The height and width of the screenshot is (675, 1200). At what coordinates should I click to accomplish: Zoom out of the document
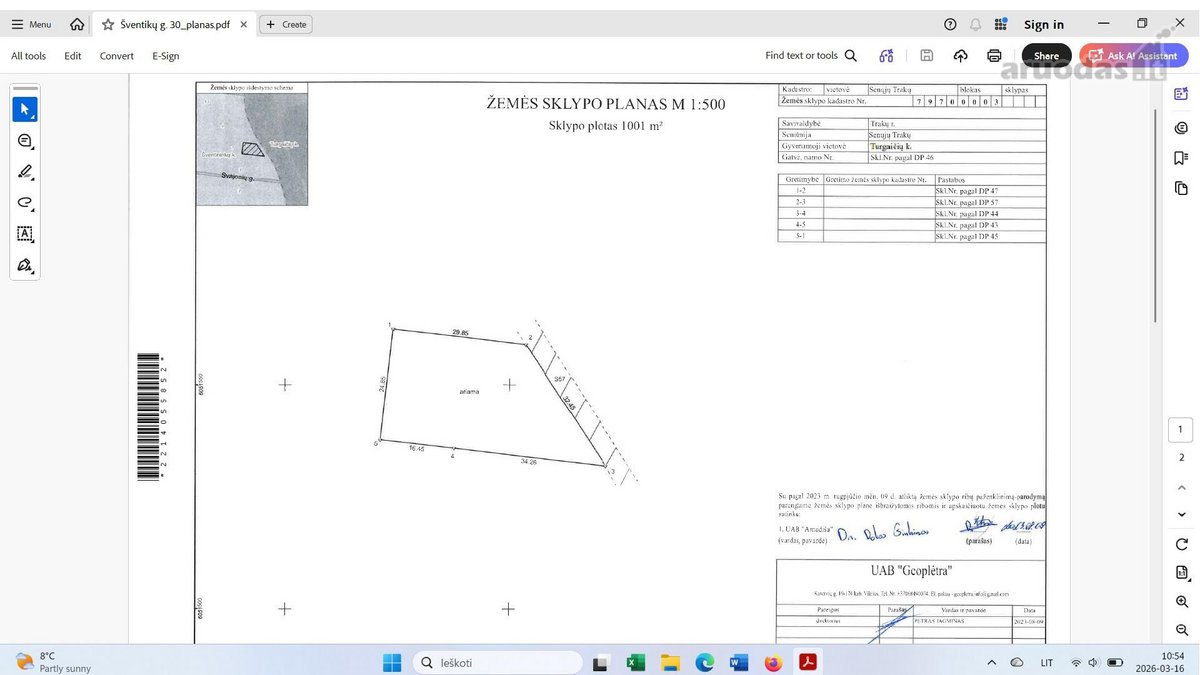click(1182, 631)
